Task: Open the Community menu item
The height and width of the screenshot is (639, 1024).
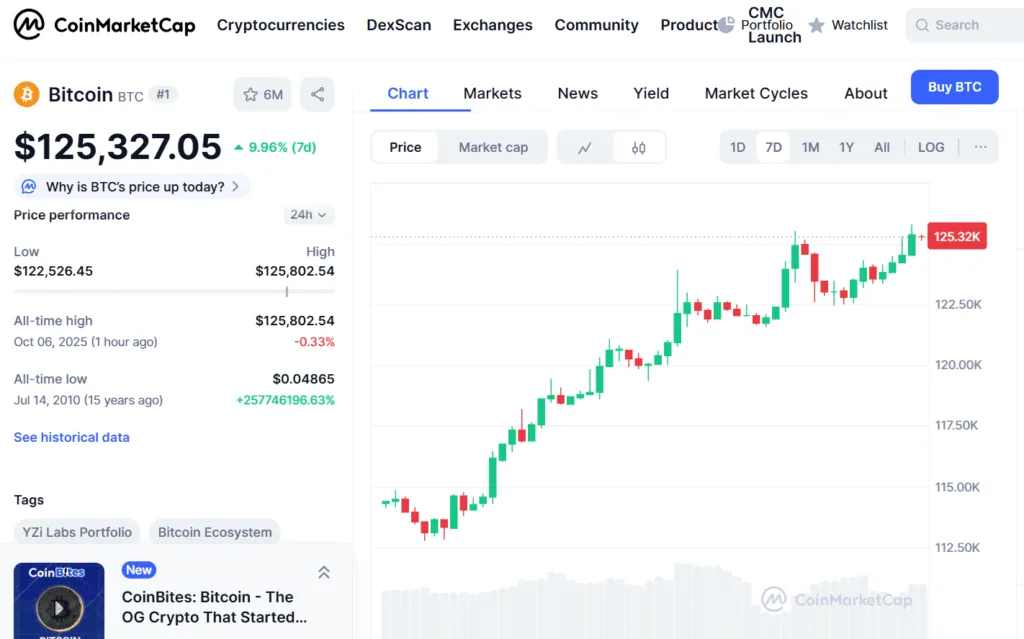Action: click(x=596, y=24)
